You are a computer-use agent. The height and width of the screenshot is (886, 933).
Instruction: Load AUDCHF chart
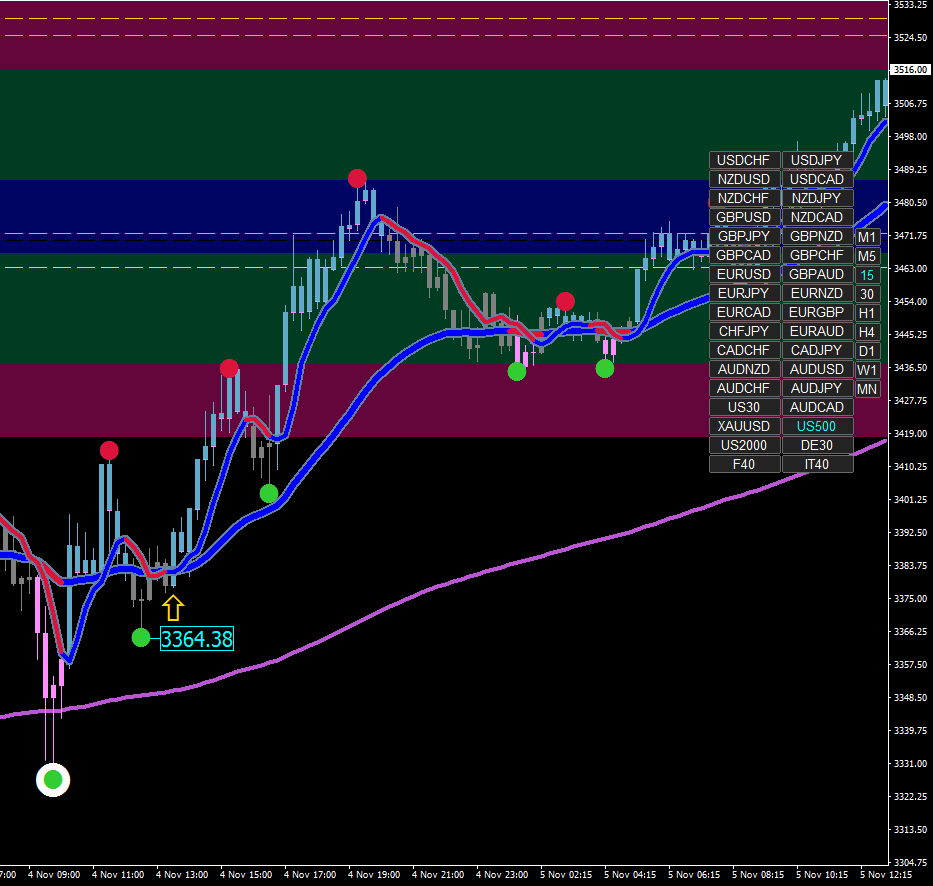744,389
